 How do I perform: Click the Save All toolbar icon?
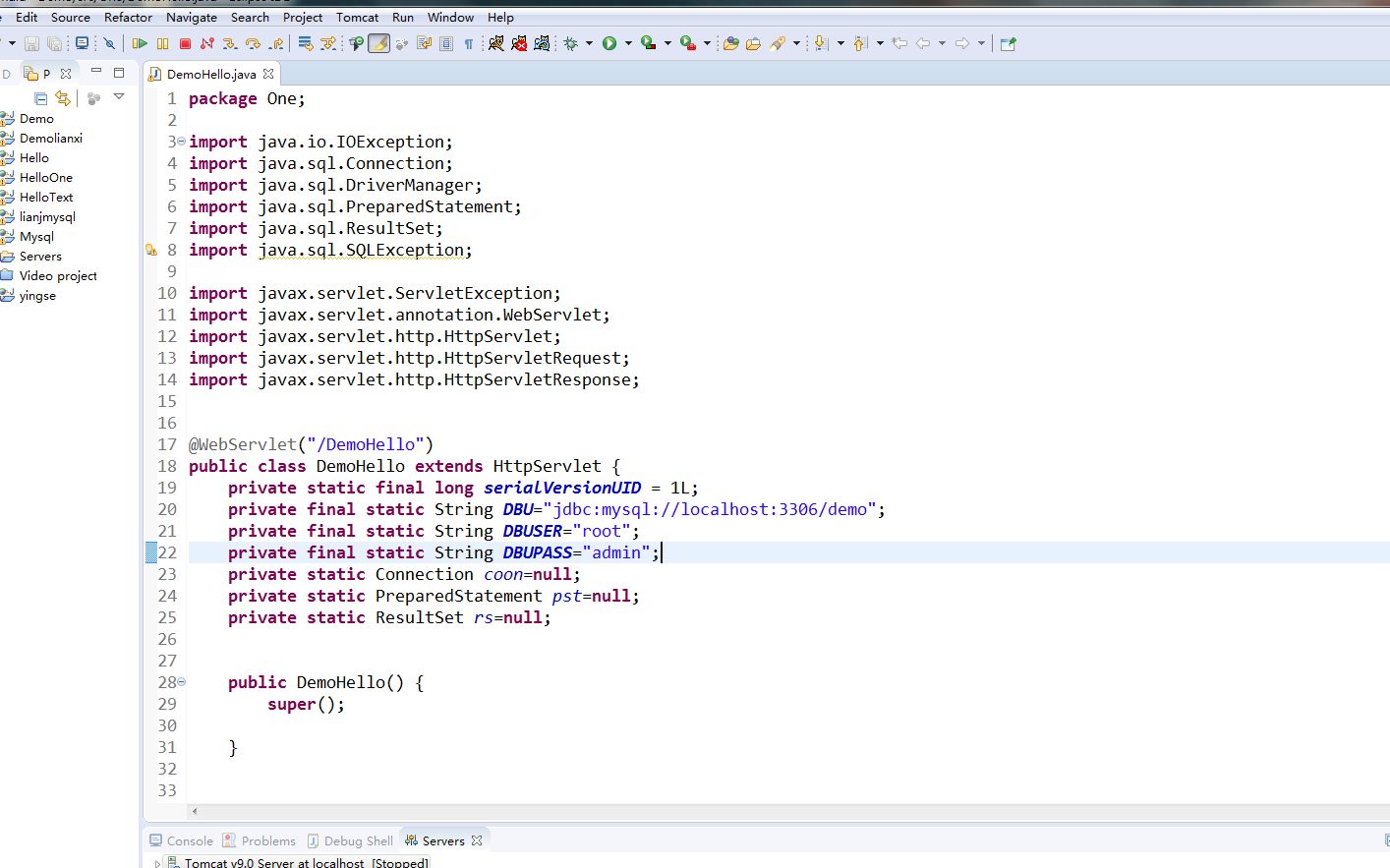point(54,43)
